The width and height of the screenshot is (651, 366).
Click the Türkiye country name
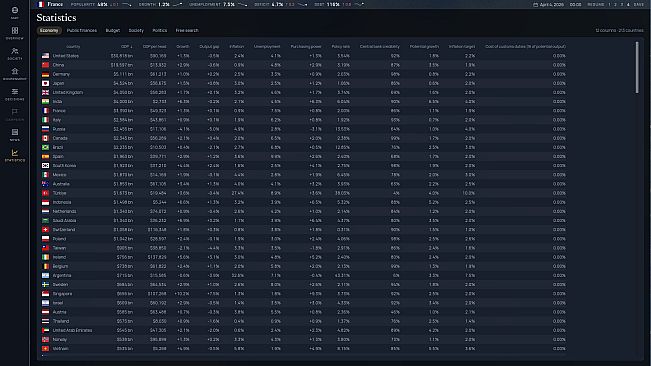click(x=59, y=193)
